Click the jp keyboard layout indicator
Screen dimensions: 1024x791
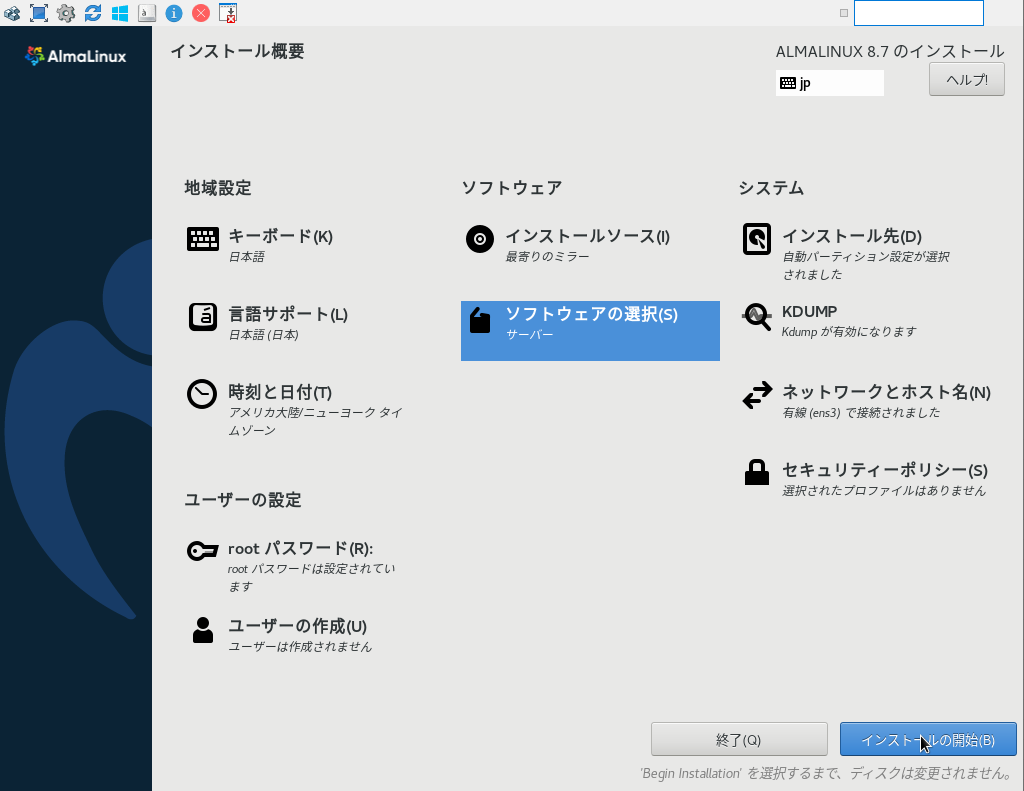coord(829,83)
